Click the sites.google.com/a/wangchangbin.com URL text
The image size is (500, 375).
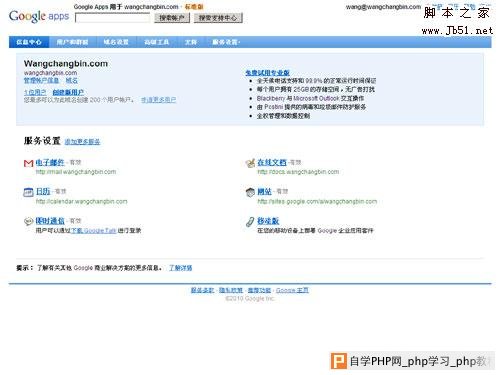coord(317,201)
